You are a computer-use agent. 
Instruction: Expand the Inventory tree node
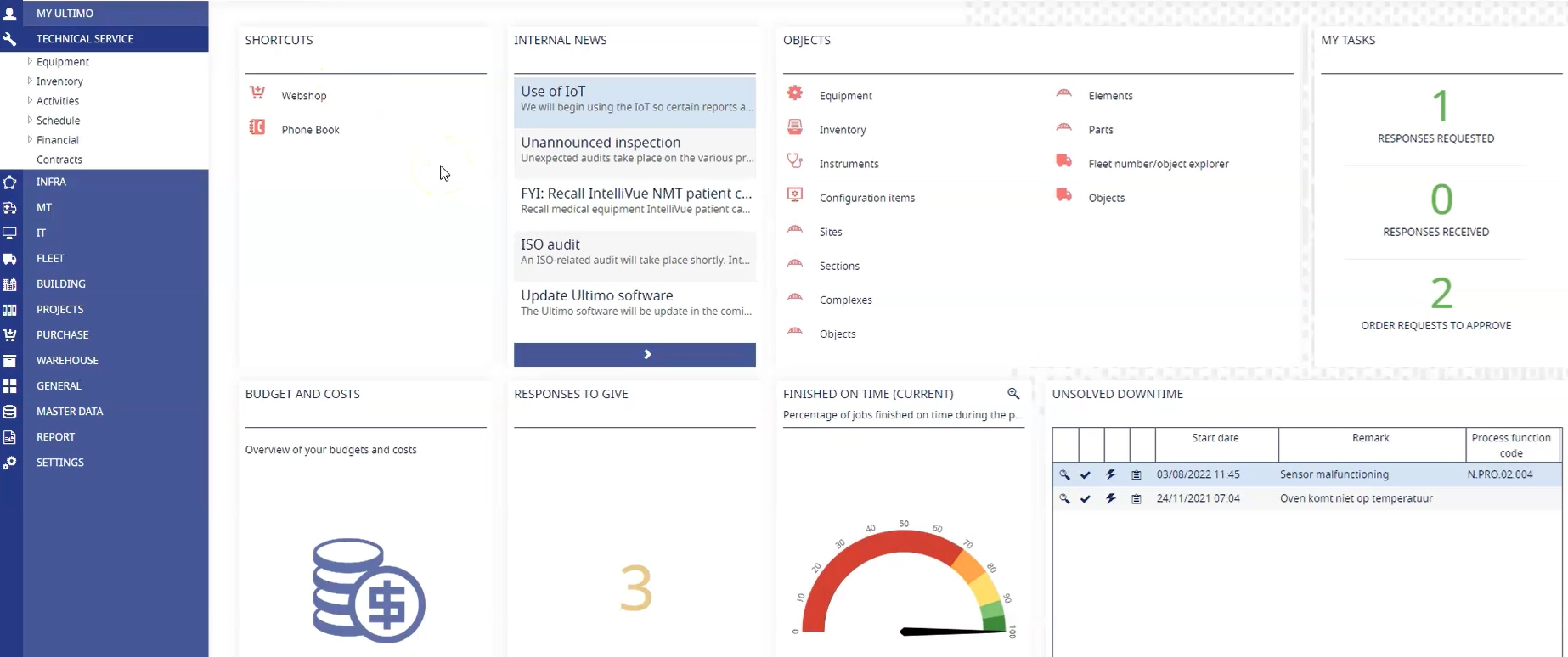tap(30, 81)
